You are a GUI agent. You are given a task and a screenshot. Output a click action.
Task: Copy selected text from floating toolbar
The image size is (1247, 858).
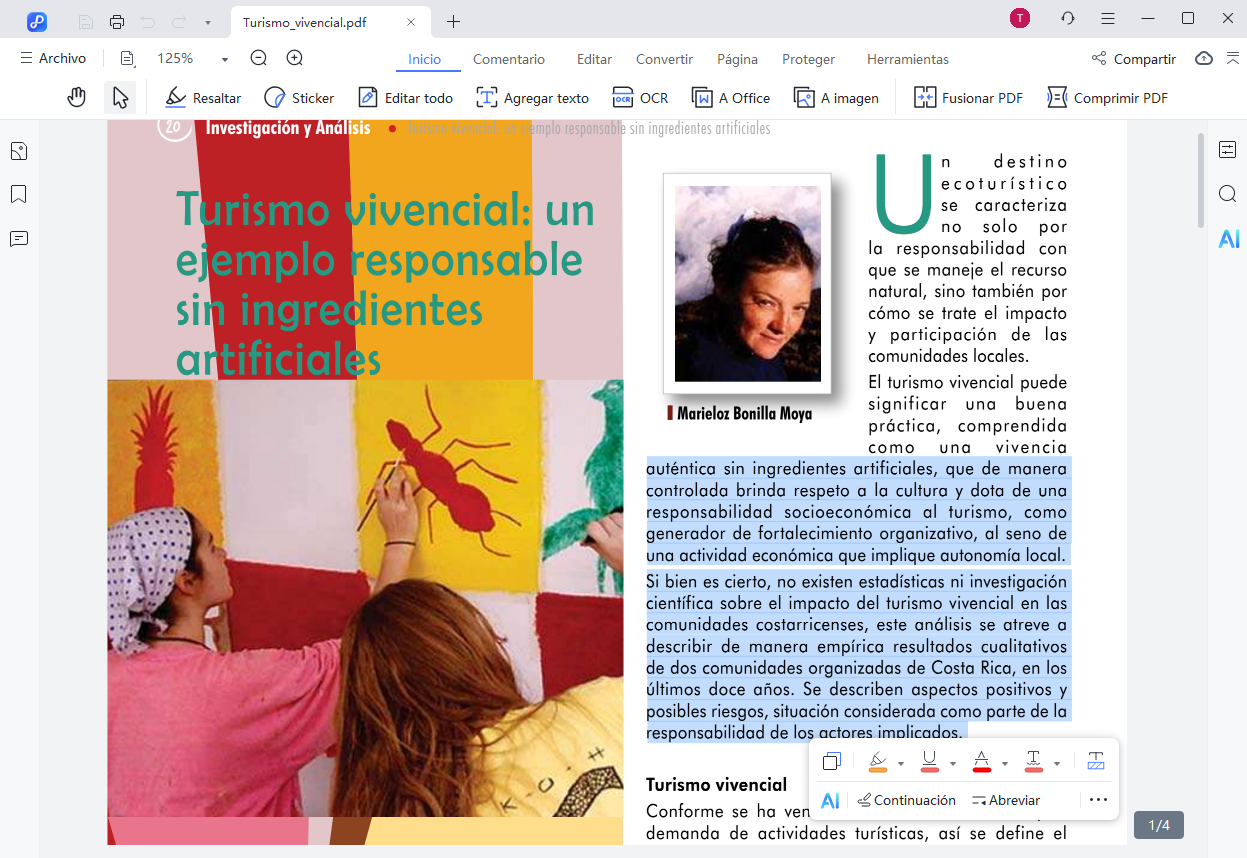click(x=831, y=762)
